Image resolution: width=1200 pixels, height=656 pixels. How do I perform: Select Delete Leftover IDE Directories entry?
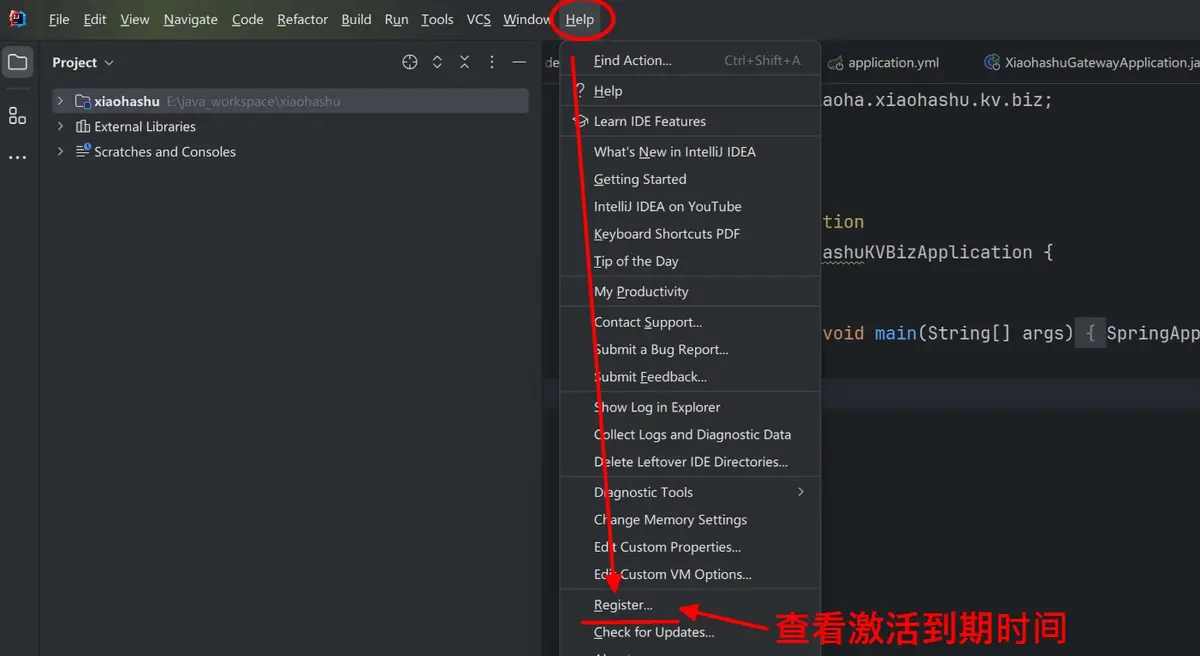[691, 461]
